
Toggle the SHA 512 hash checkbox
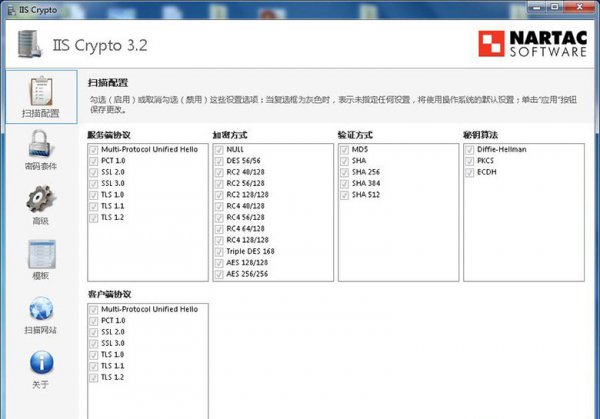click(x=344, y=195)
